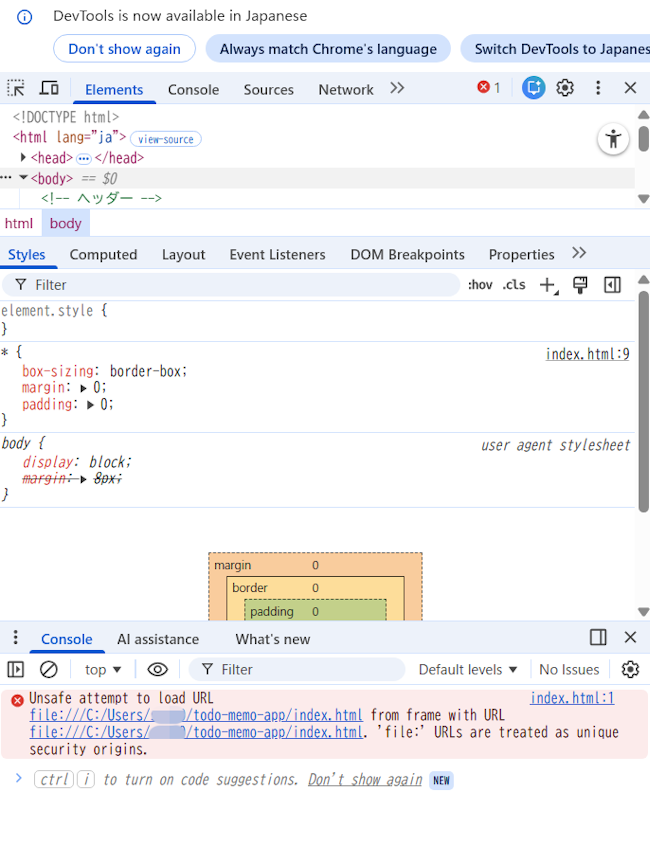Click the AI assistance icon in toolbar
650x846 pixels.
point(533,88)
